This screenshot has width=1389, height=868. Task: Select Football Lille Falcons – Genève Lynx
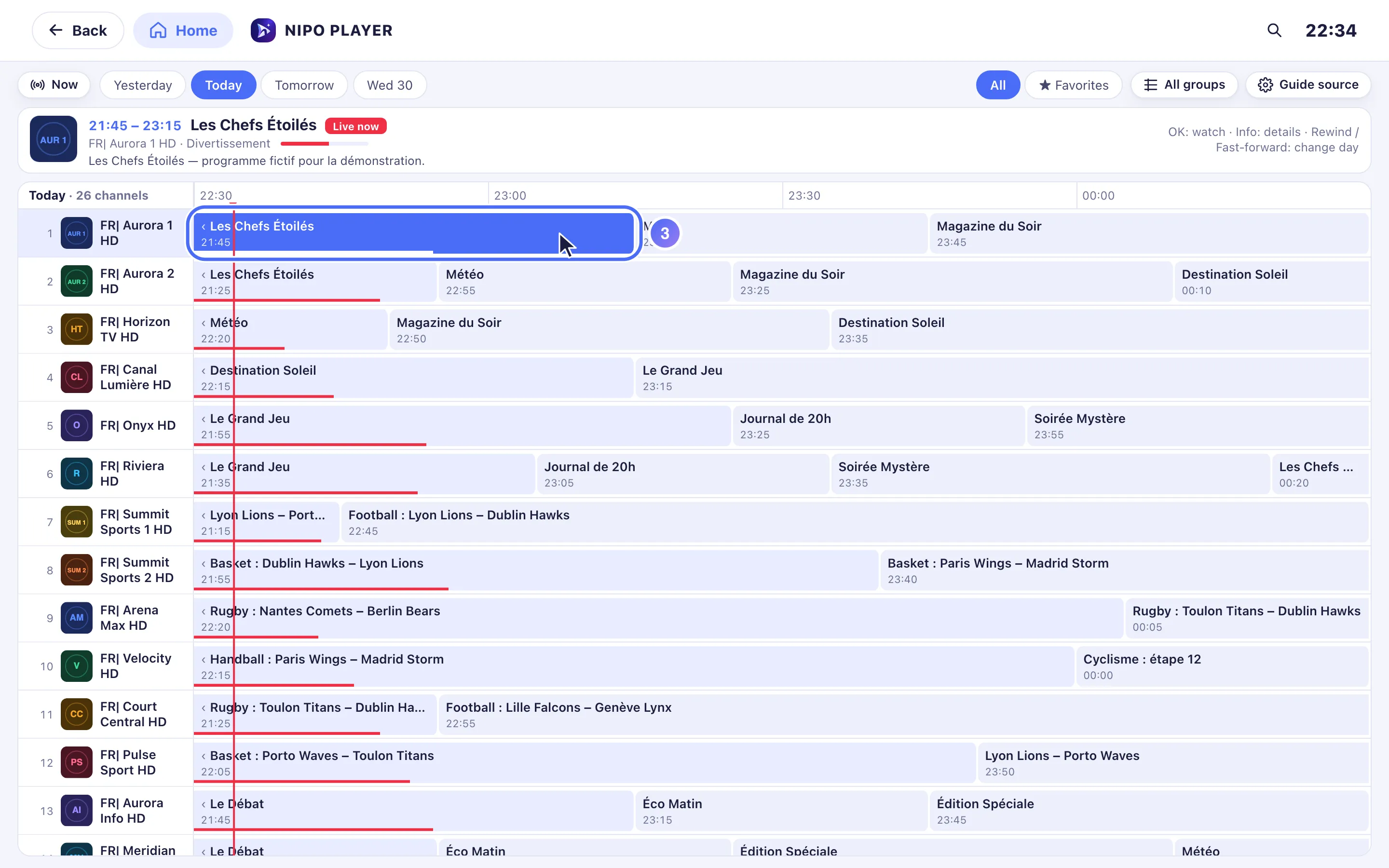tap(903, 714)
